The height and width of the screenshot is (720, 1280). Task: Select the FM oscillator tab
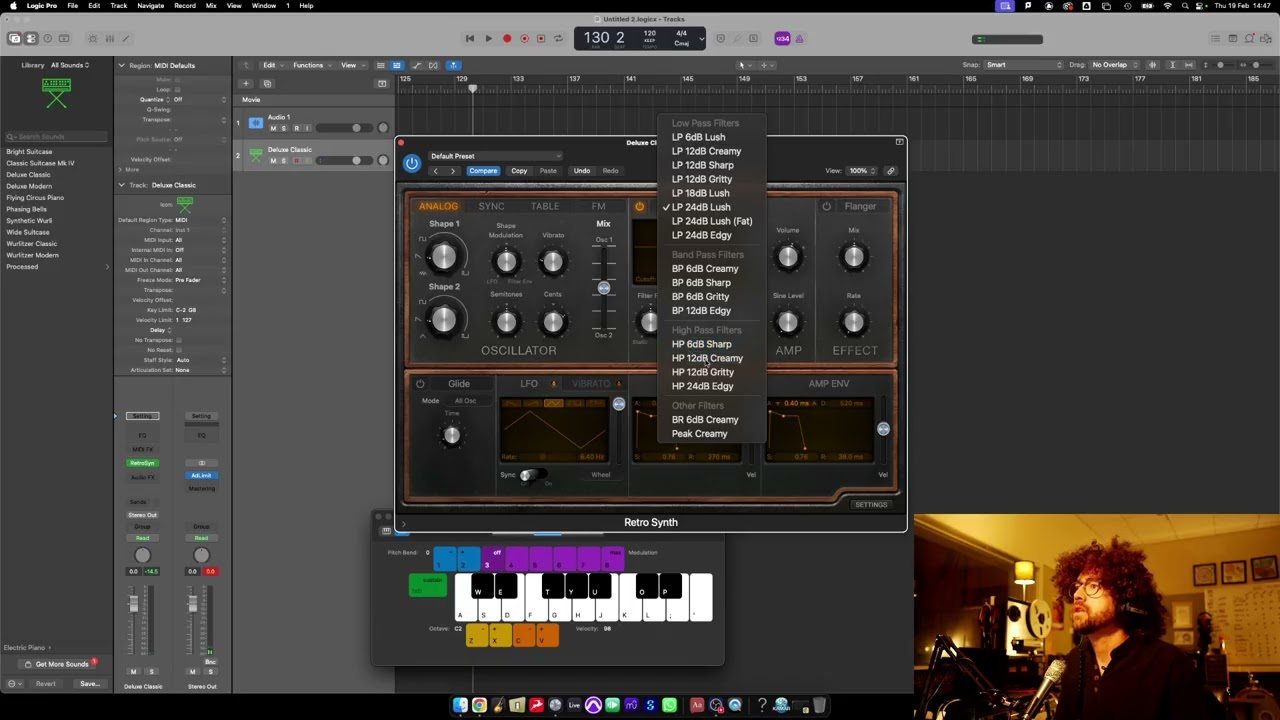point(598,207)
